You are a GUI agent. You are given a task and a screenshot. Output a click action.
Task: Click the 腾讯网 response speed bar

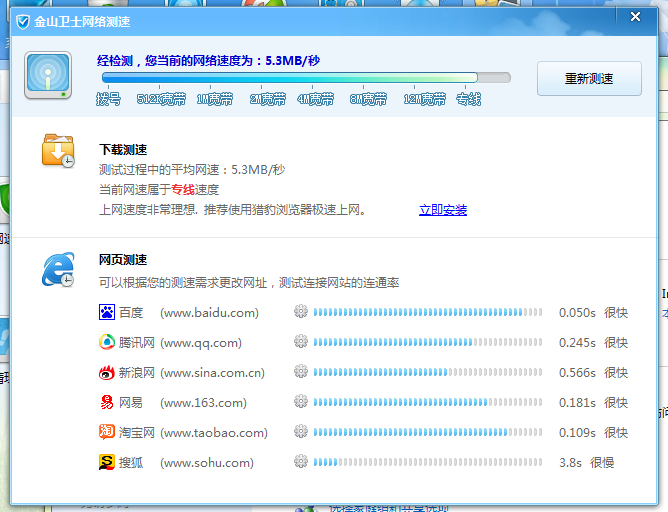tap(428, 342)
